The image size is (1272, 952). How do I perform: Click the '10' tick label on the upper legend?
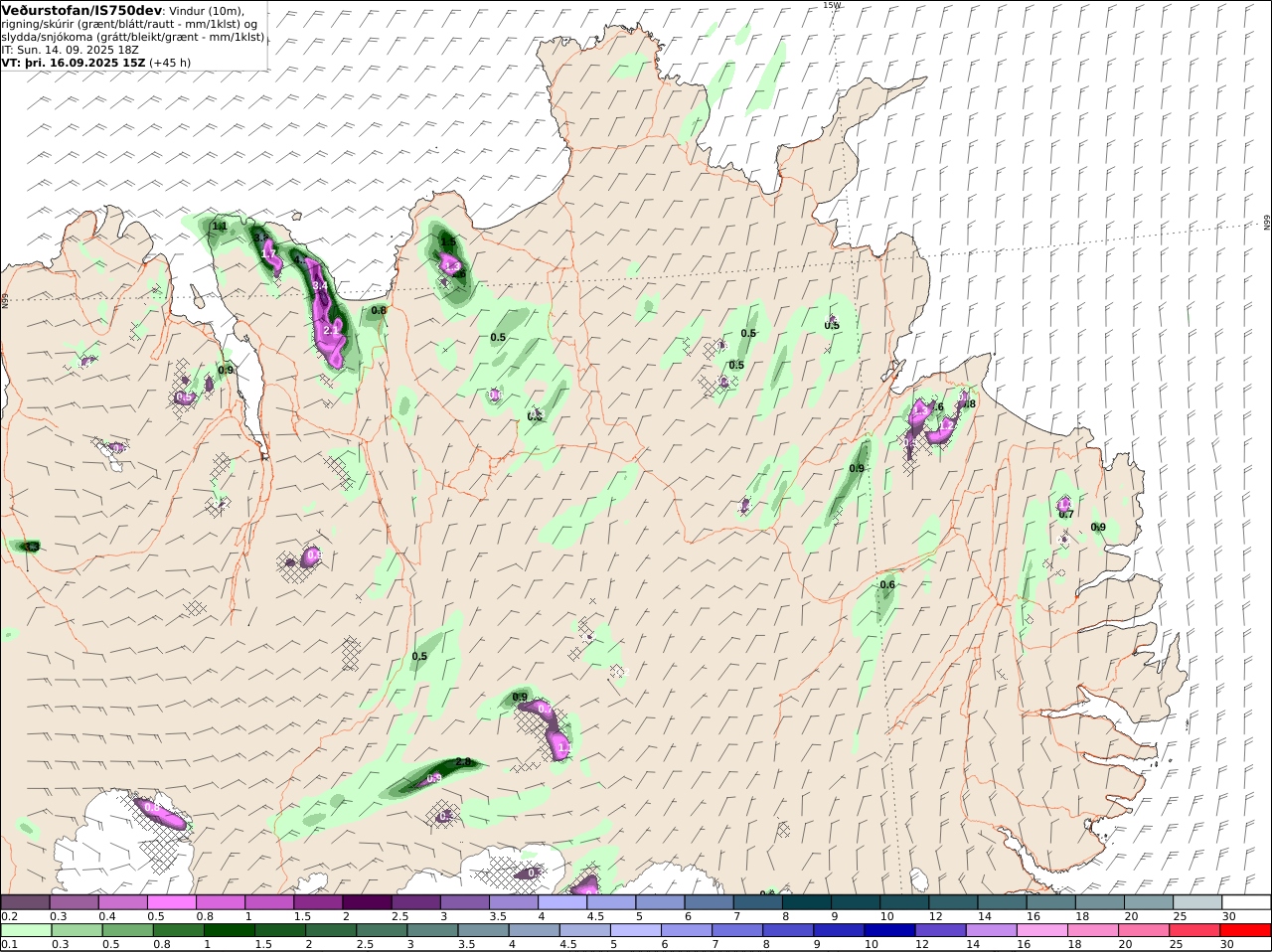[x=886, y=916]
